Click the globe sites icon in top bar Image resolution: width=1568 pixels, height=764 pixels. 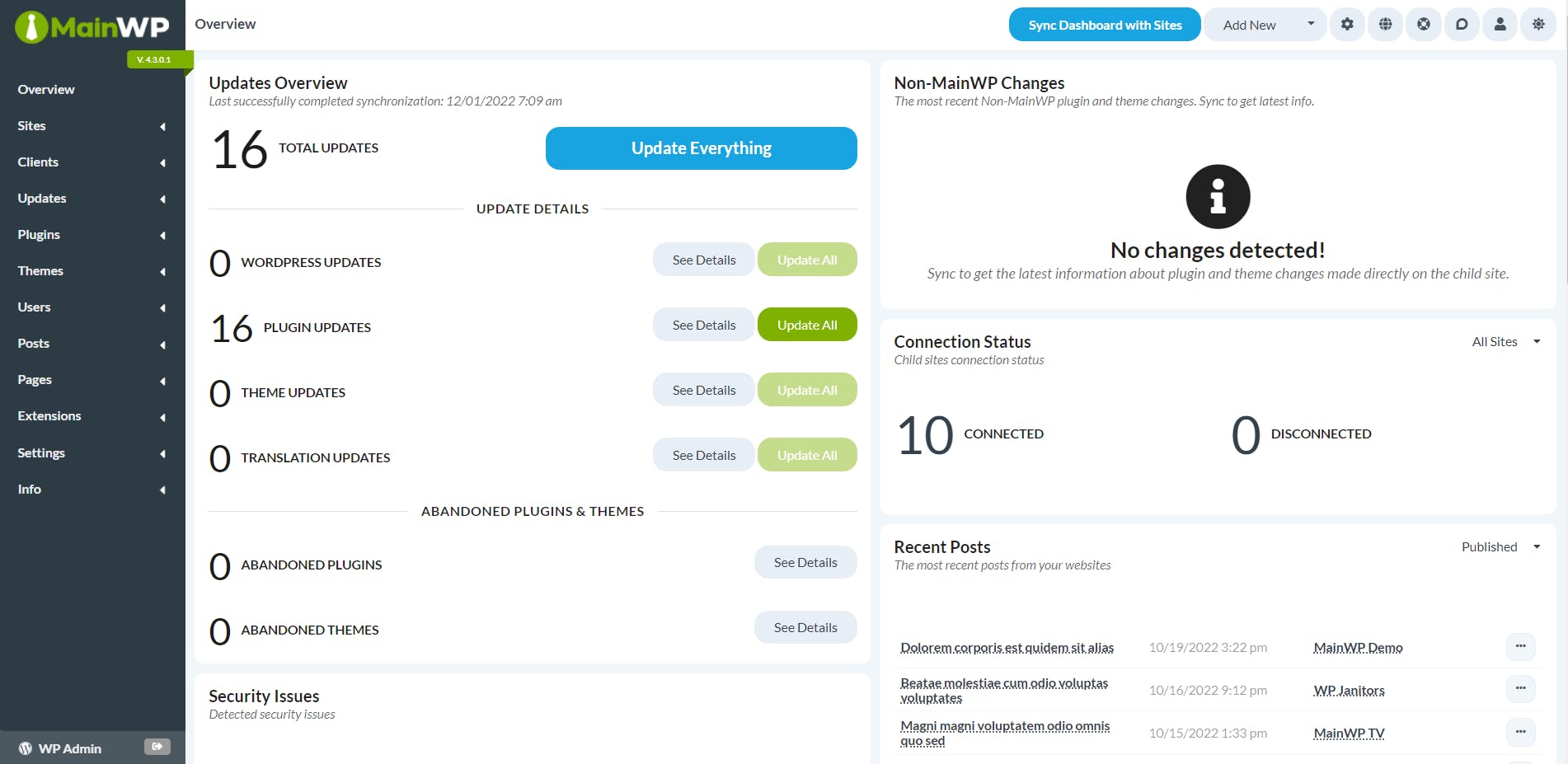click(x=1386, y=25)
